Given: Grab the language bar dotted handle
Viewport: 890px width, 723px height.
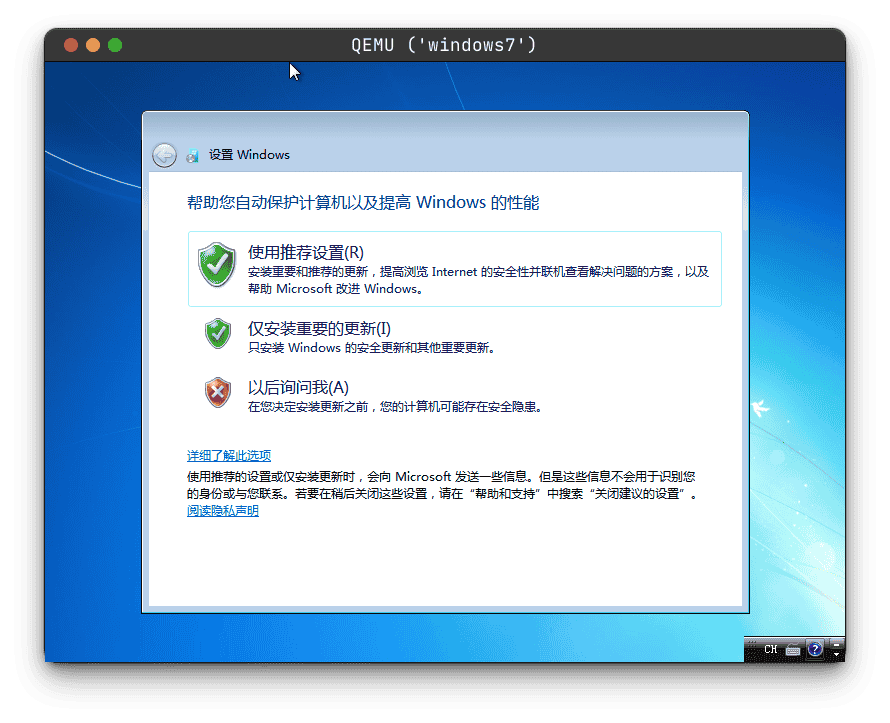Looking at the screenshot, I should coord(752,650).
